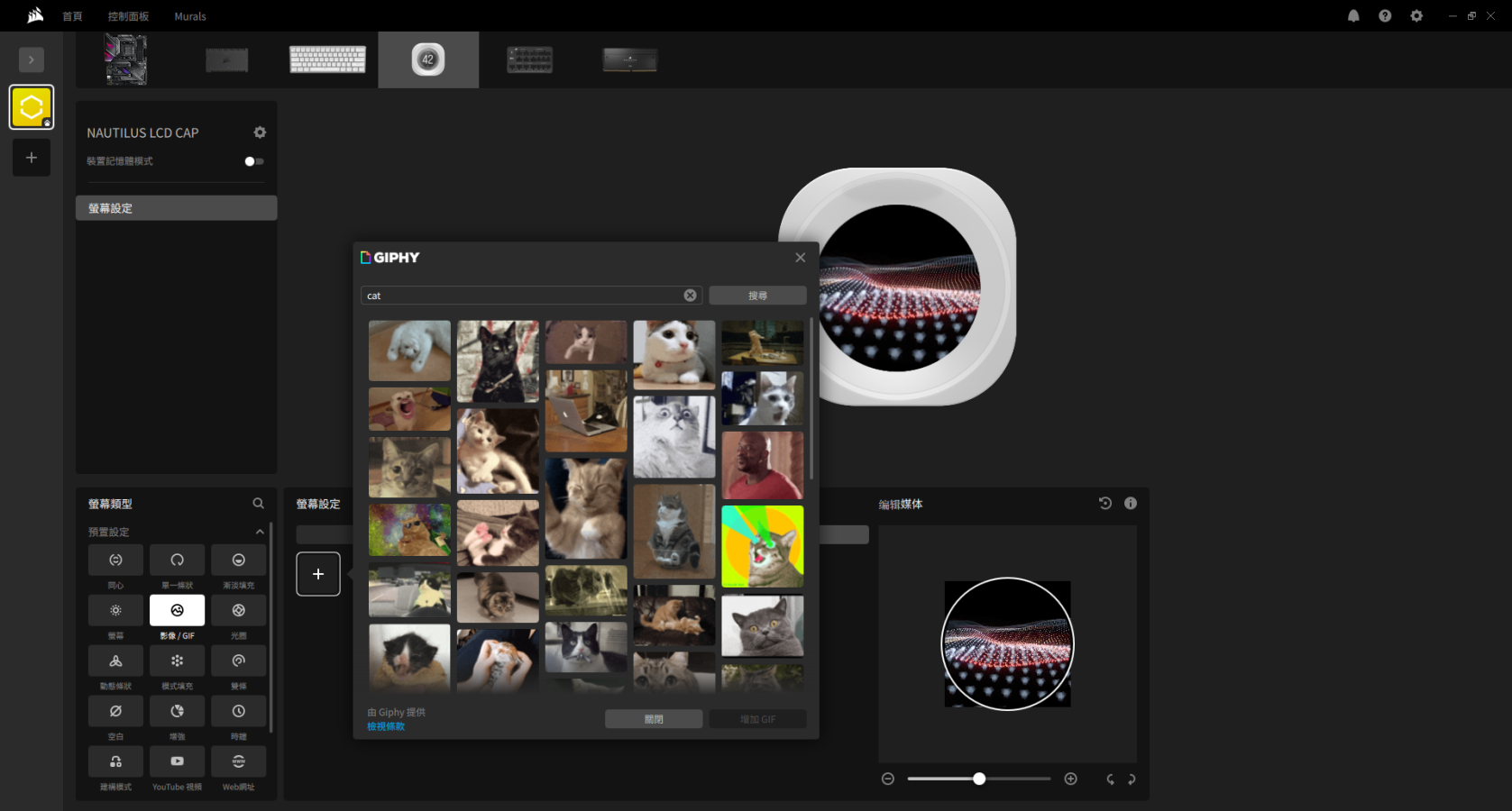
Task: Select the 光圈 aperture preset
Action: click(238, 610)
